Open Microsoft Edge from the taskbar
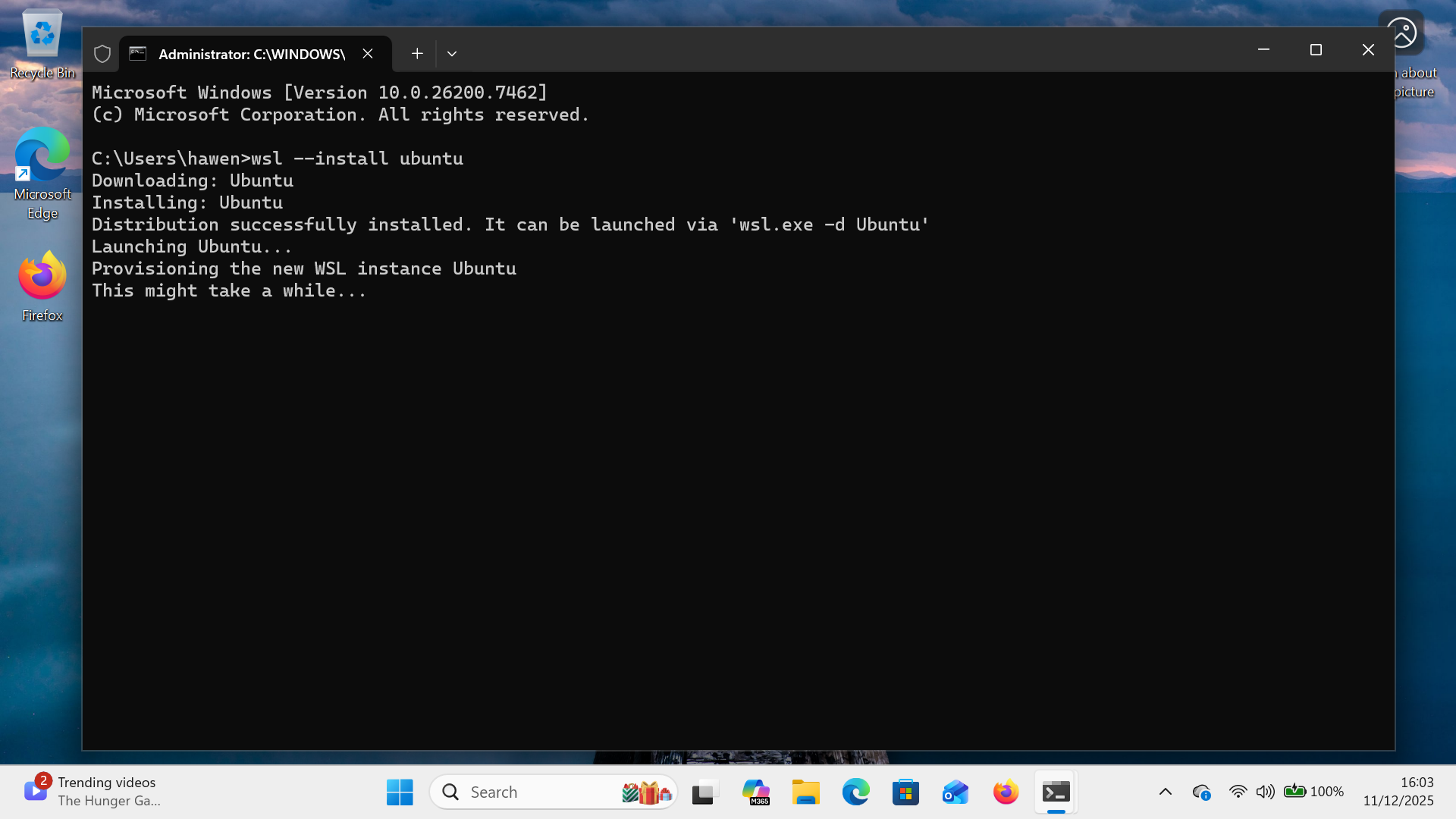1456x819 pixels. (x=856, y=791)
